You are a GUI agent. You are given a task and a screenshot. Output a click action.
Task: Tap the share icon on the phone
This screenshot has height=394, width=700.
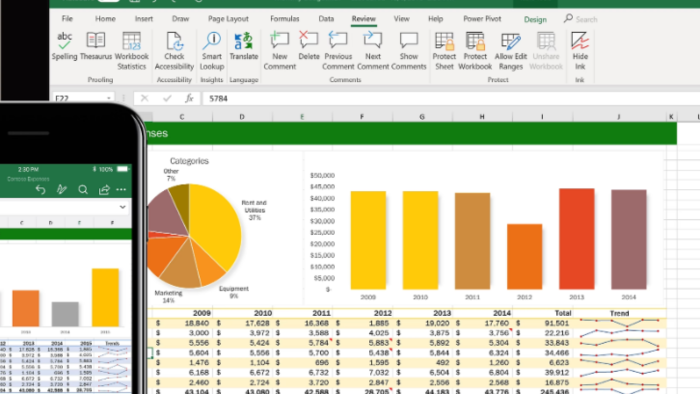click(104, 190)
